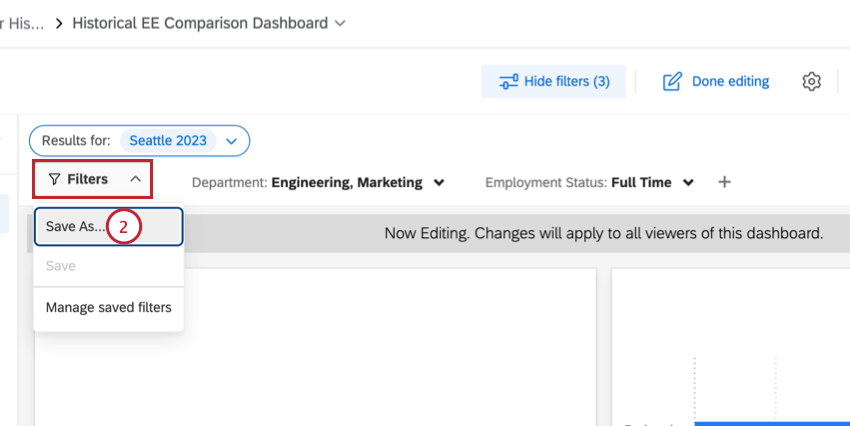
Task: Click the Done editing pencil icon
Action: pos(672,81)
